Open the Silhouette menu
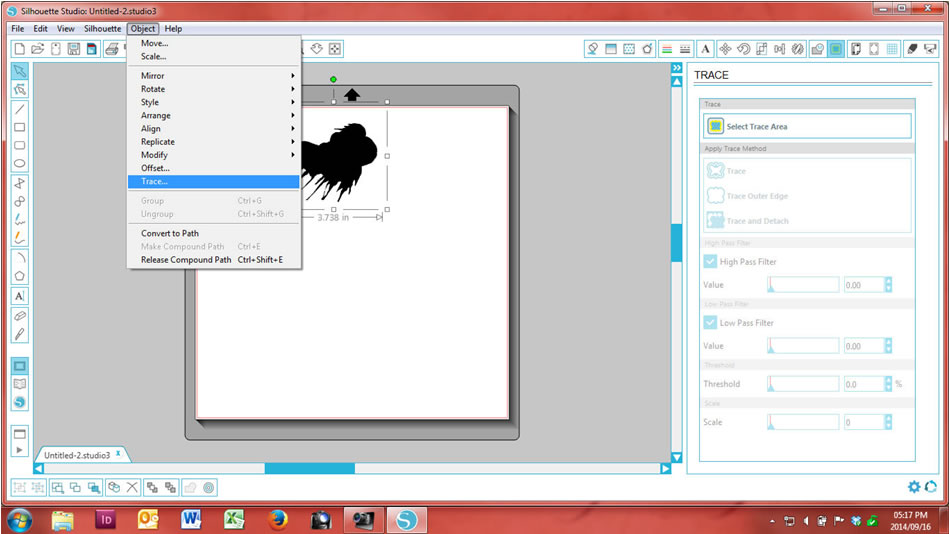Image resolution: width=949 pixels, height=534 pixels. 102,28
